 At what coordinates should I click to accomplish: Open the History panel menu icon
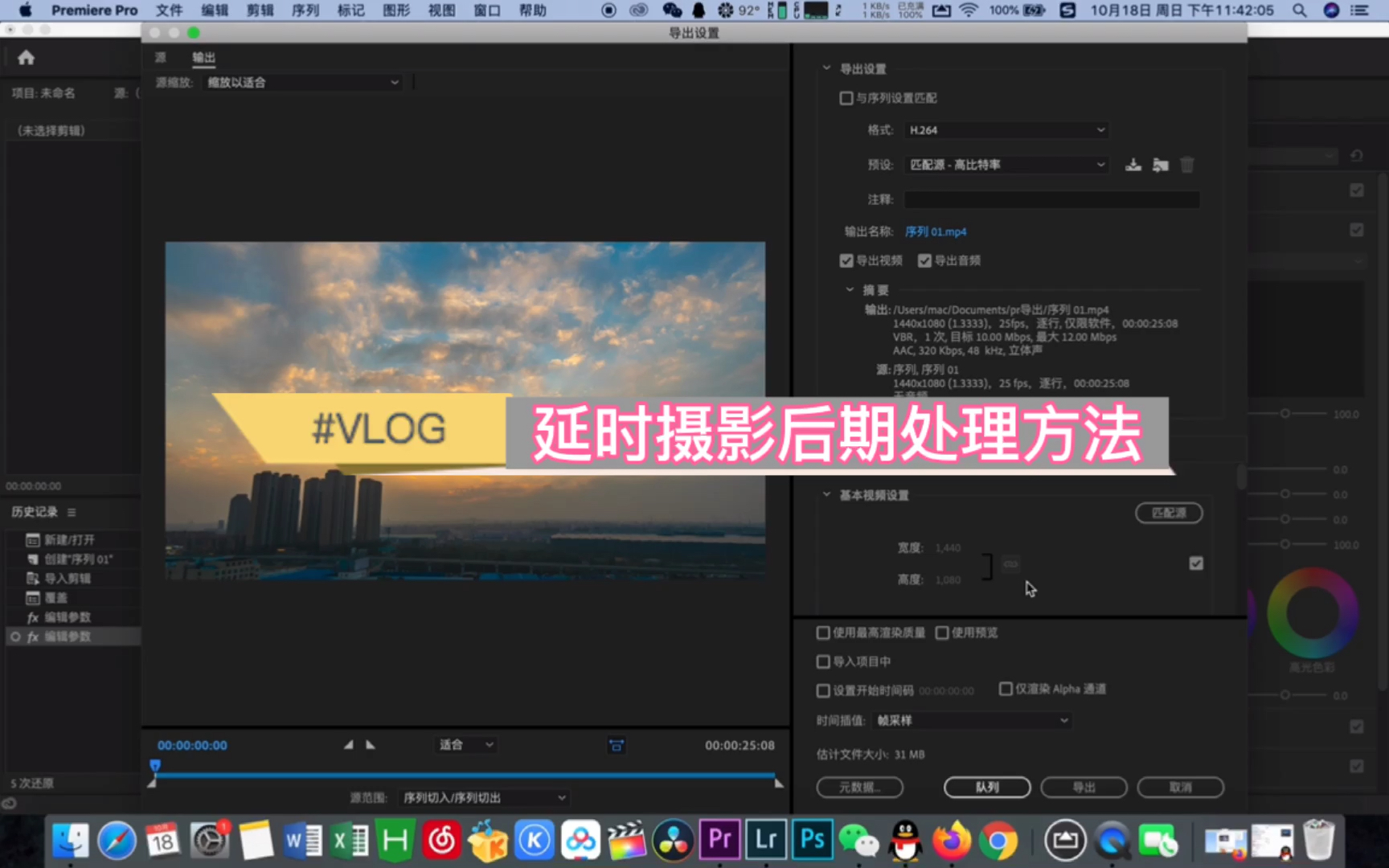(x=72, y=512)
